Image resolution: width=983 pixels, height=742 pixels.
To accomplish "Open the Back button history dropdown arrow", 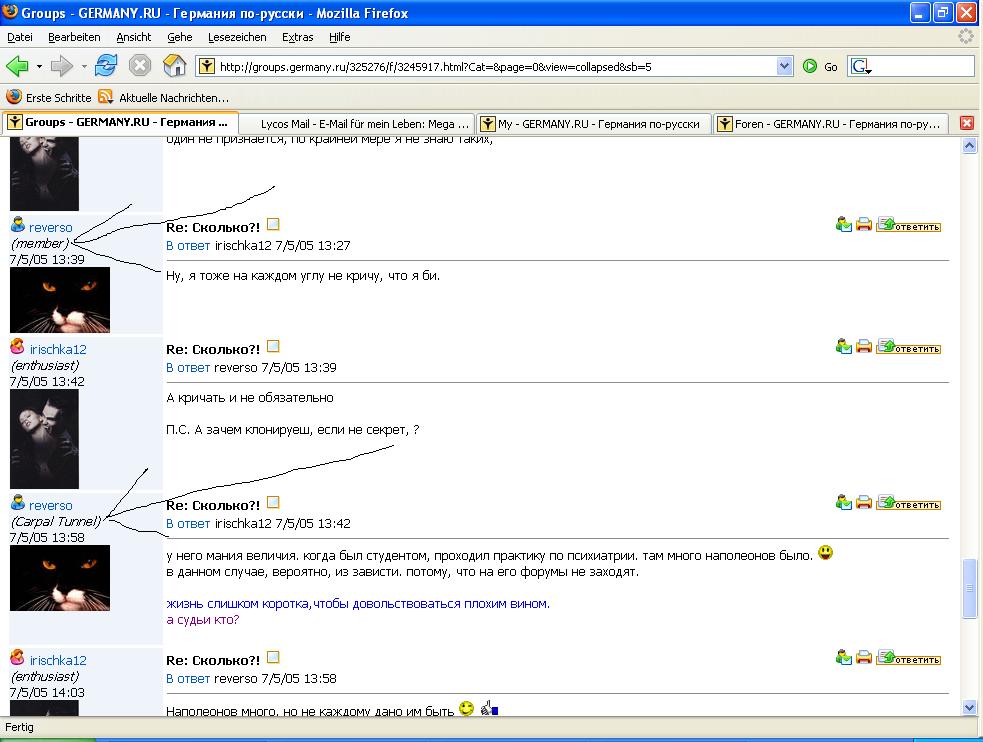I will 39,66.
